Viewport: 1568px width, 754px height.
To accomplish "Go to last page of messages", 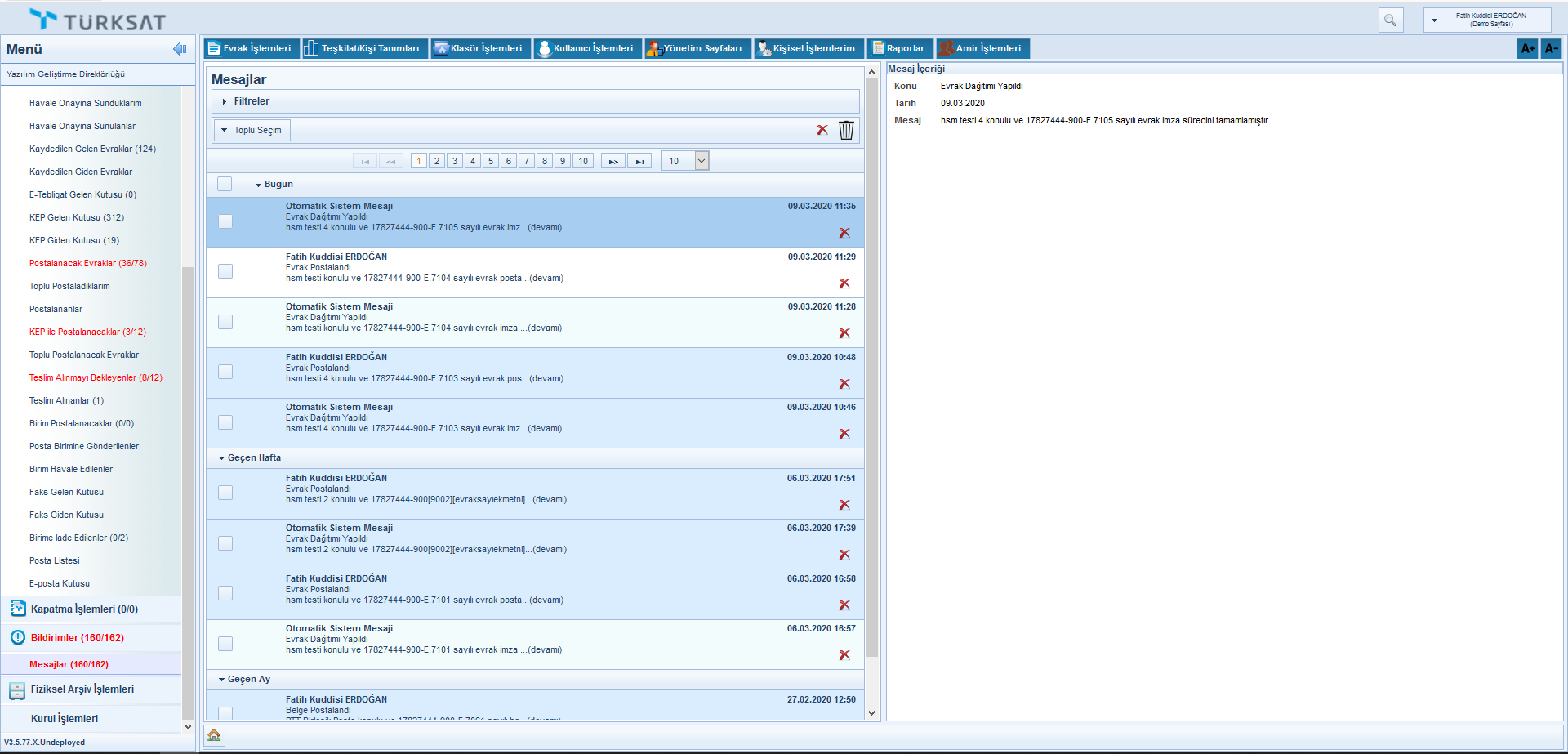I will pyautogui.click(x=639, y=162).
